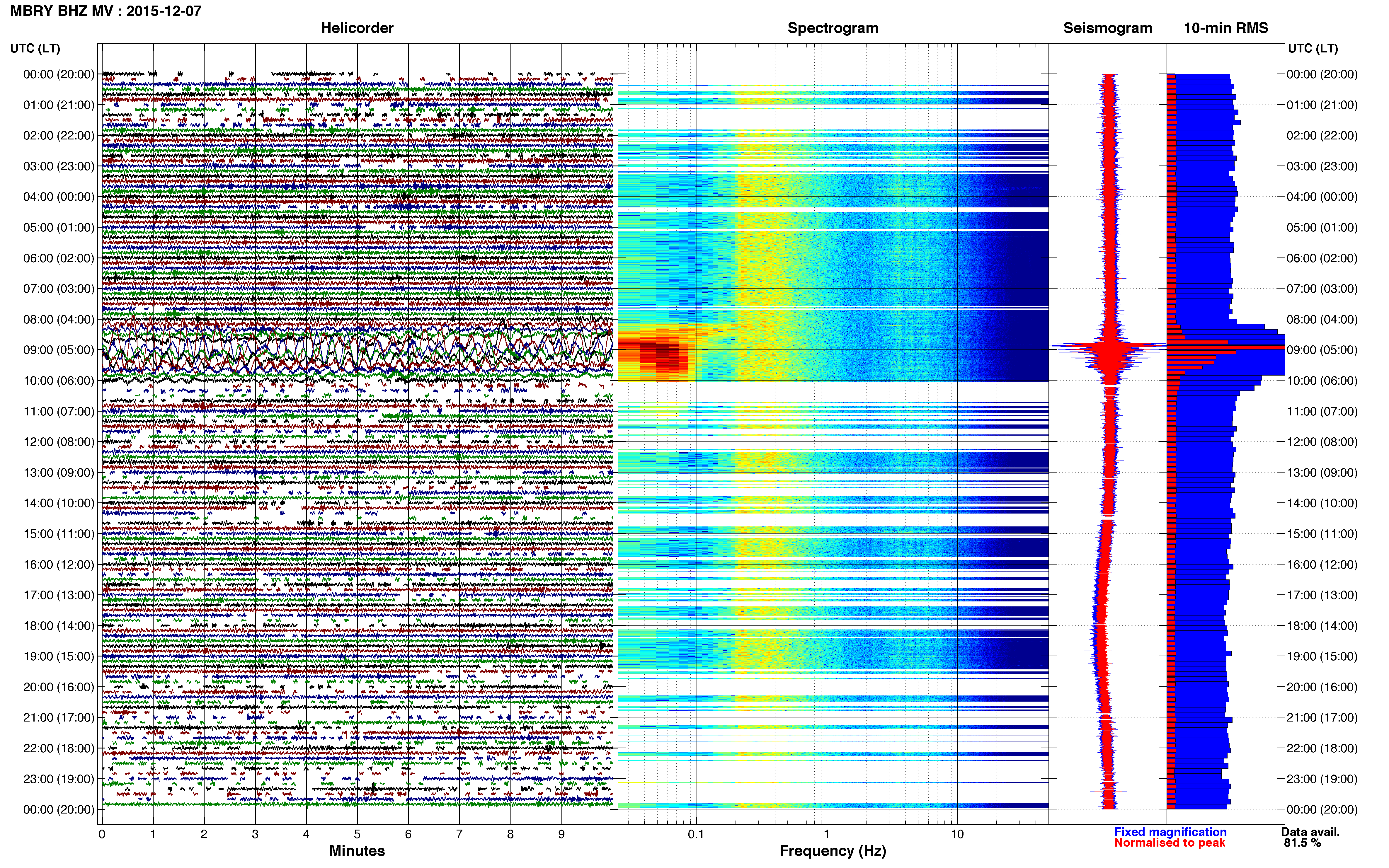
Task: Select the 'Helicorder' panel heading
Action: (x=357, y=28)
